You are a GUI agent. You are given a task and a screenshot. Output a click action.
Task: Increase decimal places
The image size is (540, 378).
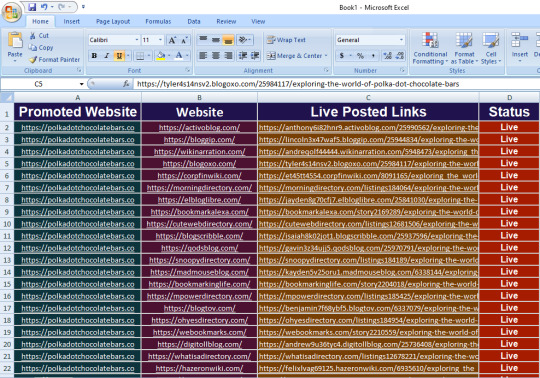[x=387, y=55]
